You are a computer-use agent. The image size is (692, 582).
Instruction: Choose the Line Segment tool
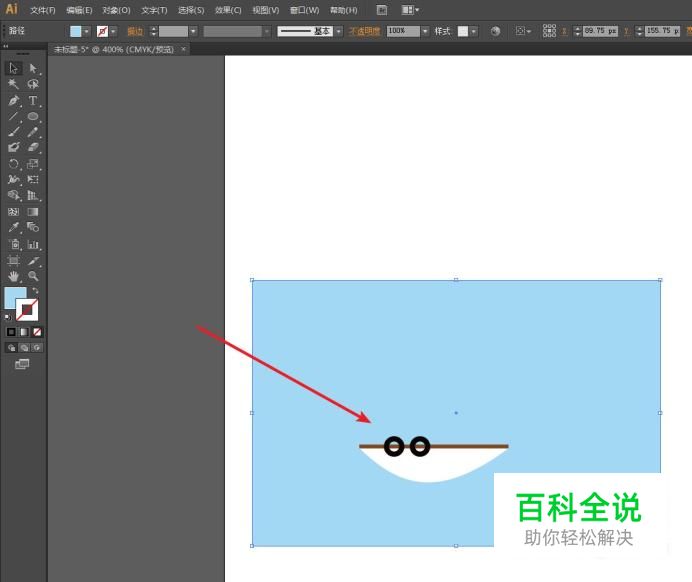pos(13,116)
